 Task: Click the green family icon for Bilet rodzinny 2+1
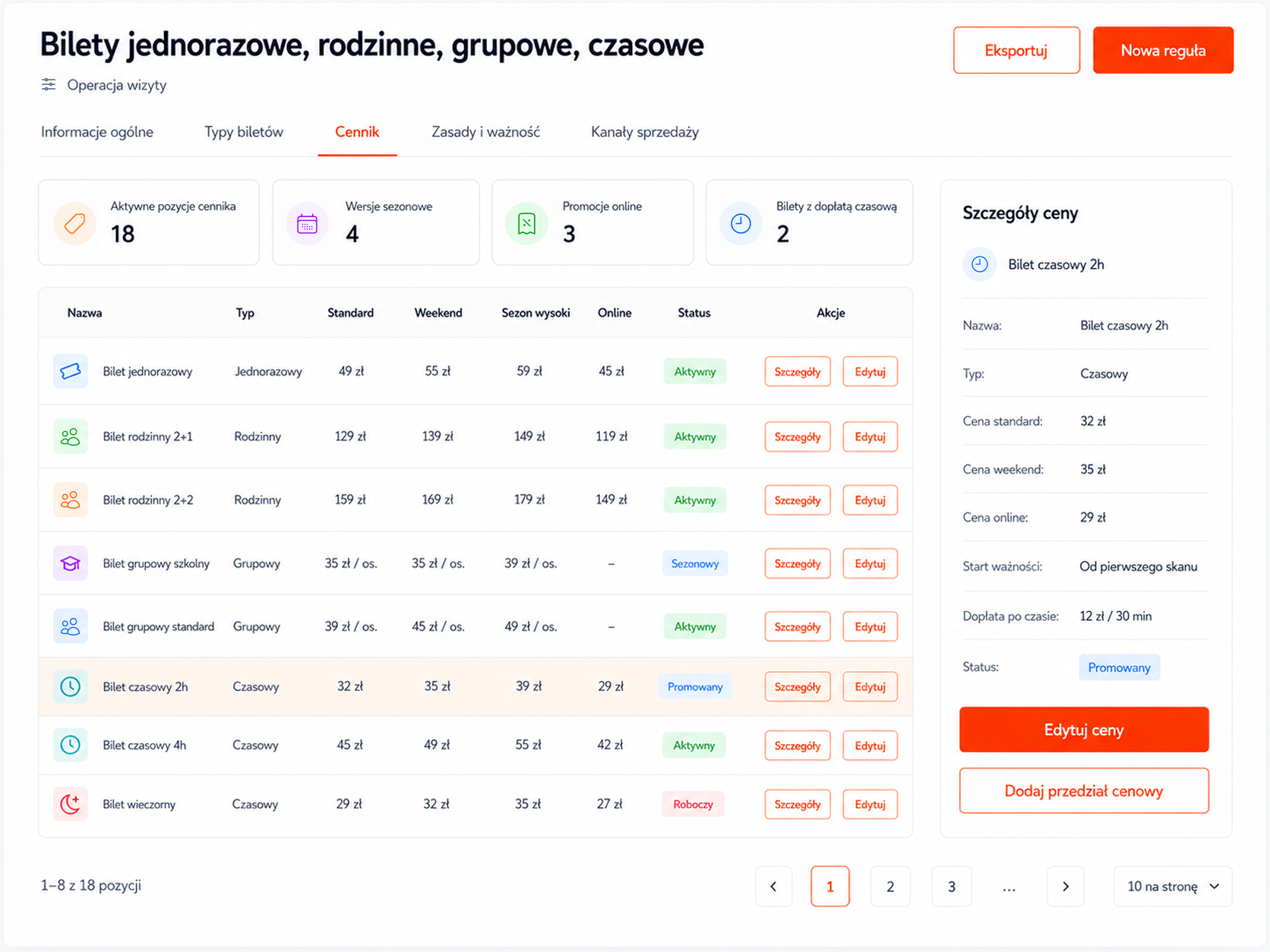(70, 437)
